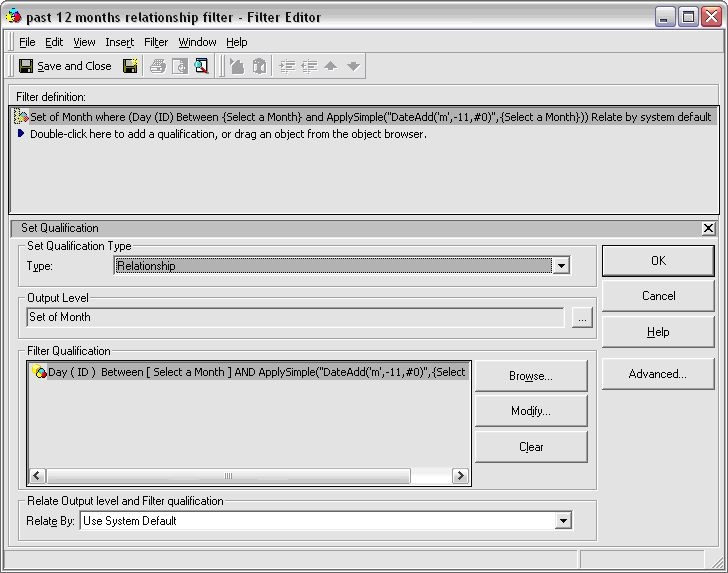This screenshot has width=728, height=573.
Task: Click the Day (ID) qualification icon
Action: click(39, 371)
